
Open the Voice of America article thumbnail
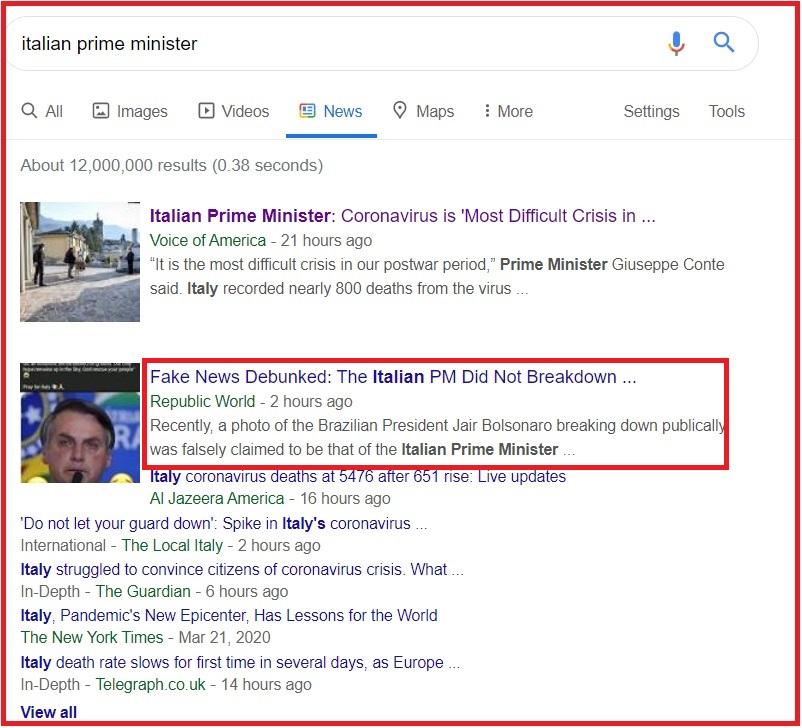pos(80,262)
